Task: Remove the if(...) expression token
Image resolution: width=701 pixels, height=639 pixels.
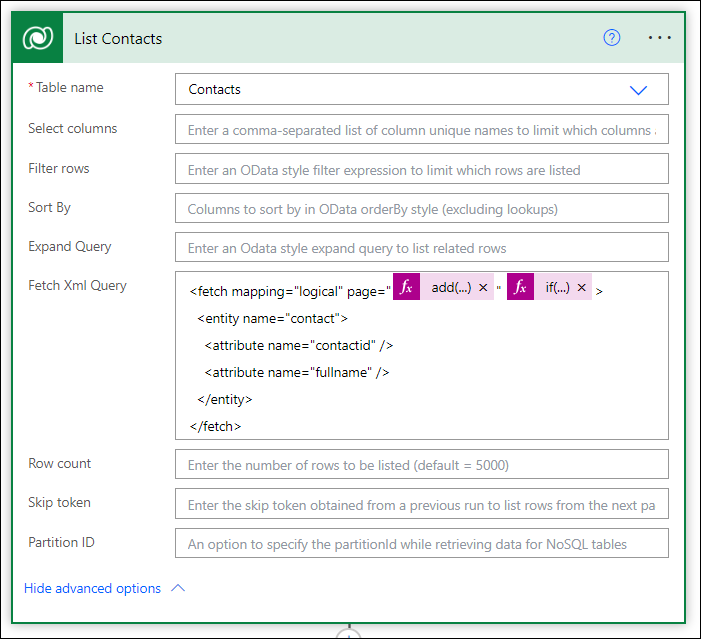Action: click(x=581, y=288)
